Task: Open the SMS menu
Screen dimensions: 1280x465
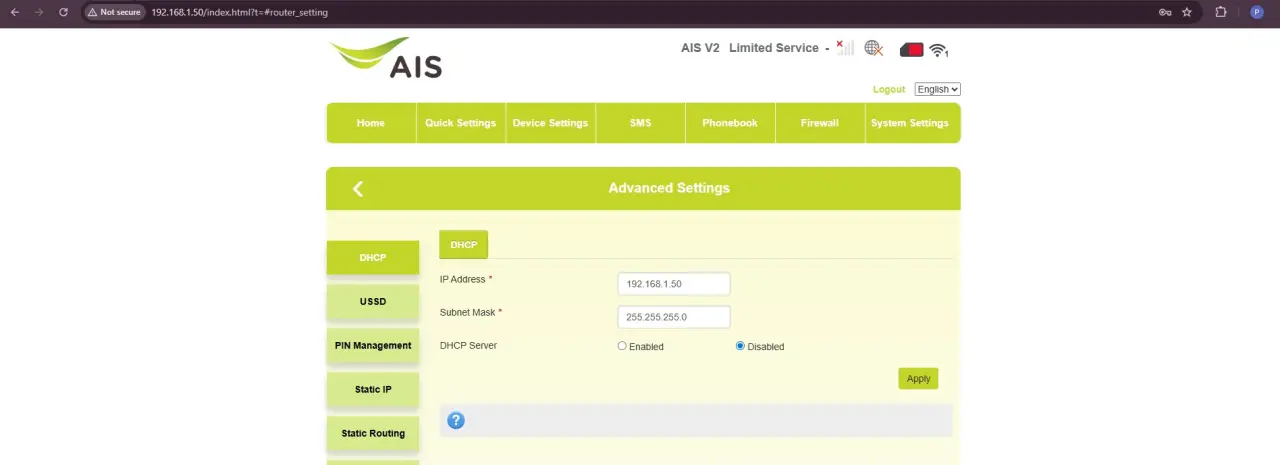Action: [x=640, y=123]
